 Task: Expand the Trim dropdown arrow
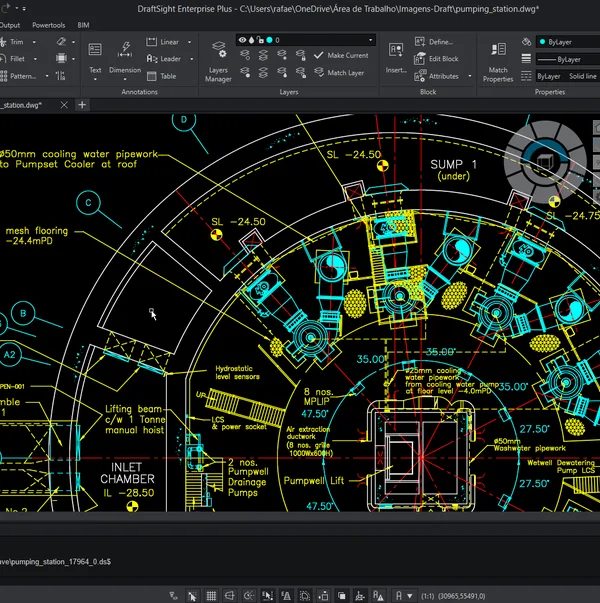[34, 42]
